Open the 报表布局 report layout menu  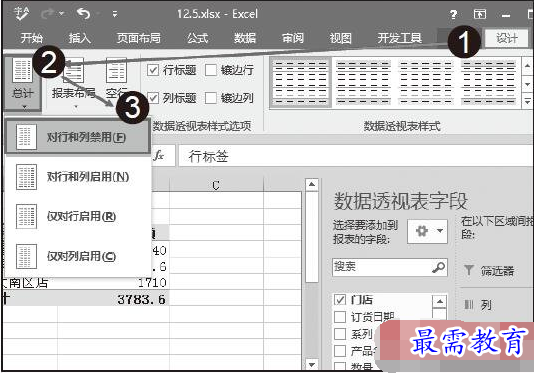[73, 83]
